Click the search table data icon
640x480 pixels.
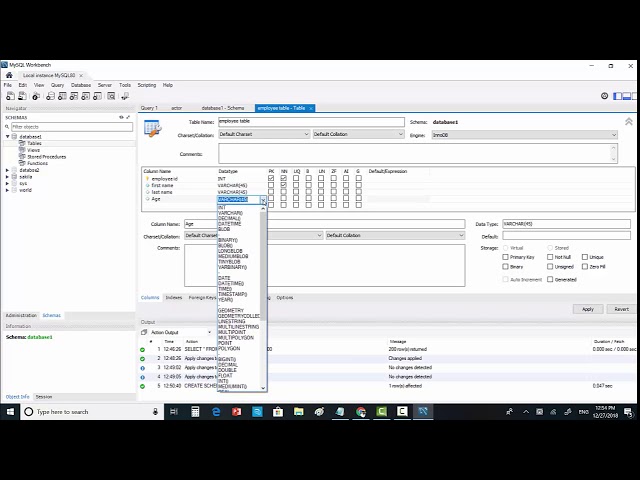111,96
